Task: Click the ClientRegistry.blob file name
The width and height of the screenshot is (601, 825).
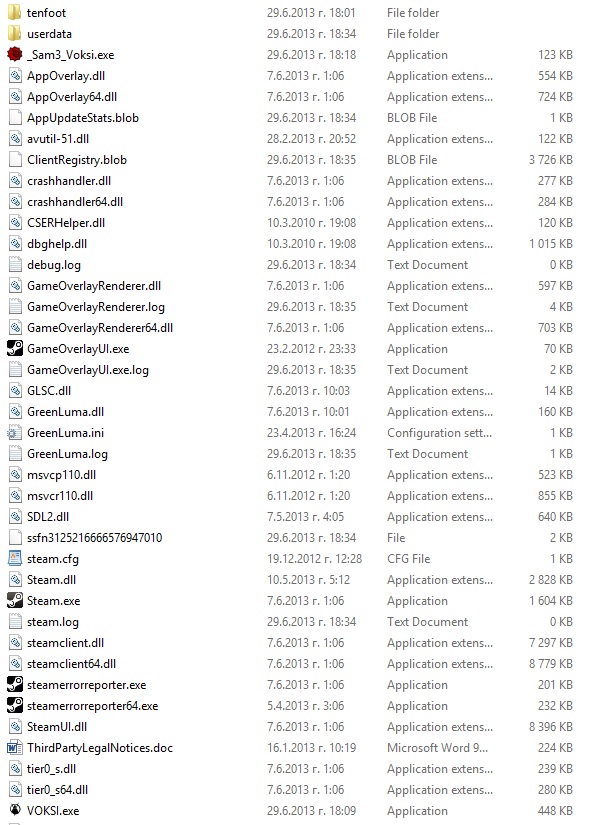Action: pyautogui.click(x=77, y=160)
